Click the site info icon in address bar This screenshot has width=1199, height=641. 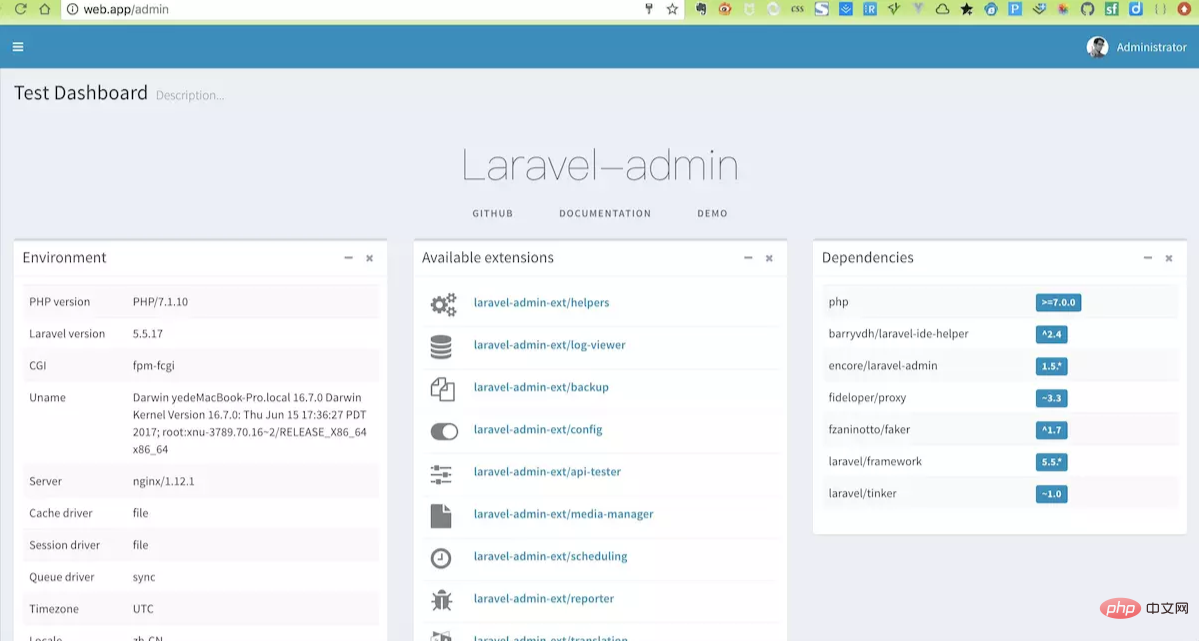[x=72, y=9]
